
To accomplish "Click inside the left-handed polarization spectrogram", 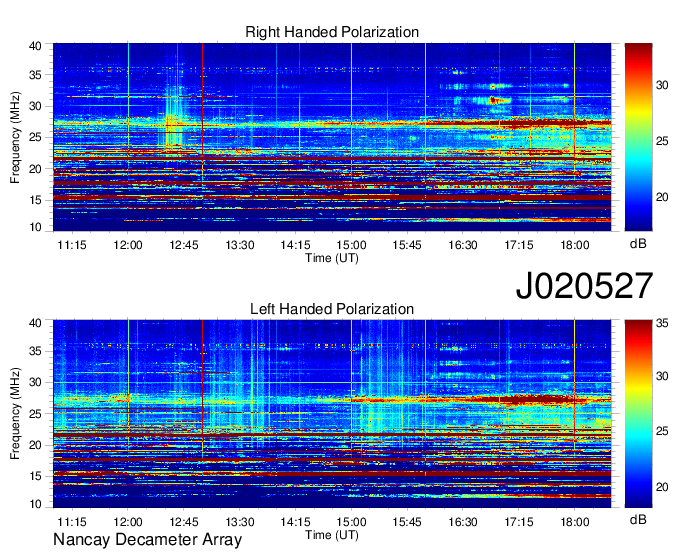I will [332, 414].
